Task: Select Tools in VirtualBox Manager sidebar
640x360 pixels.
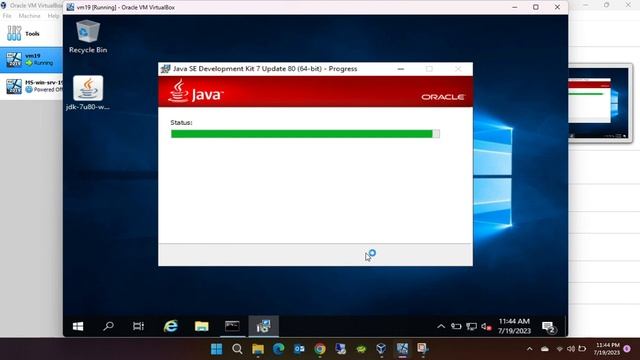Action: click(31, 33)
